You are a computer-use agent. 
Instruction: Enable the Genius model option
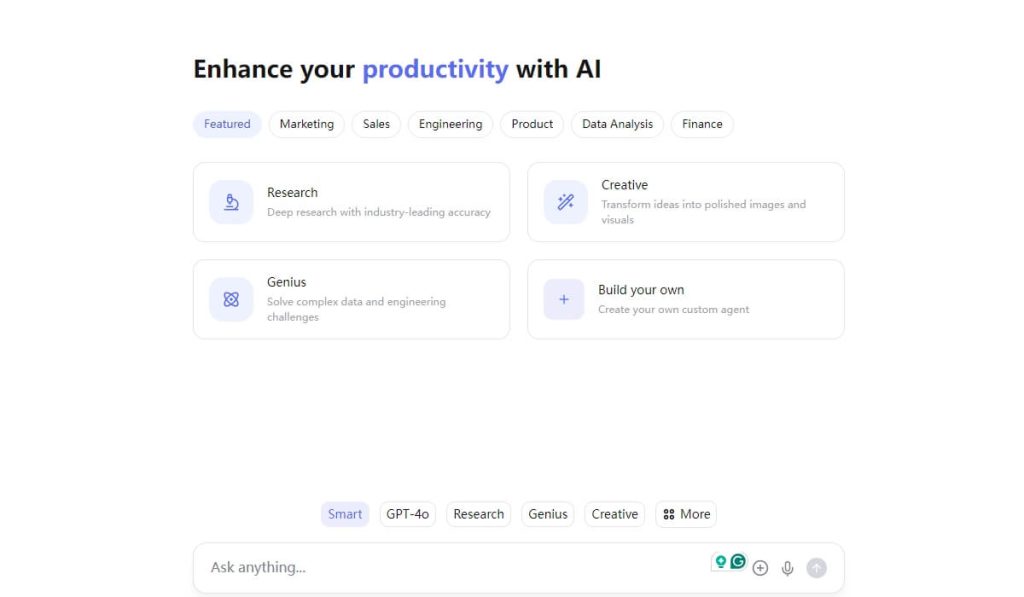point(547,513)
